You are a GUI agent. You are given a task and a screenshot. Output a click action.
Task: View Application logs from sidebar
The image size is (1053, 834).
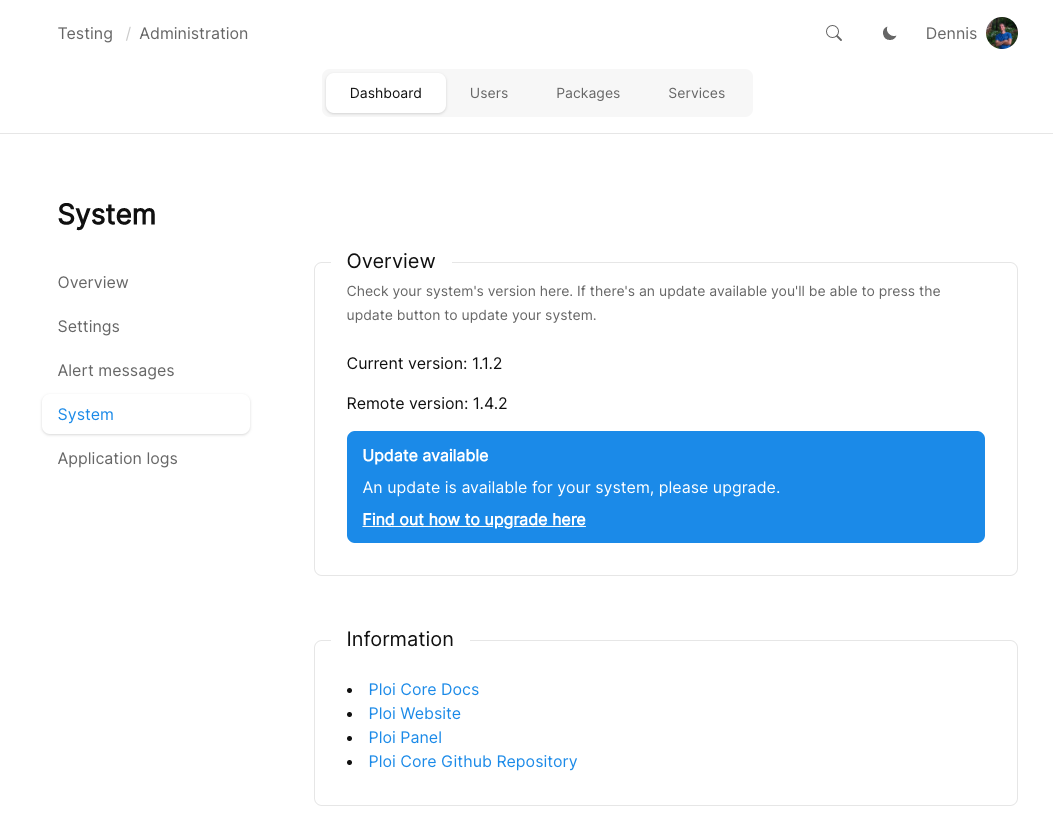pos(117,458)
